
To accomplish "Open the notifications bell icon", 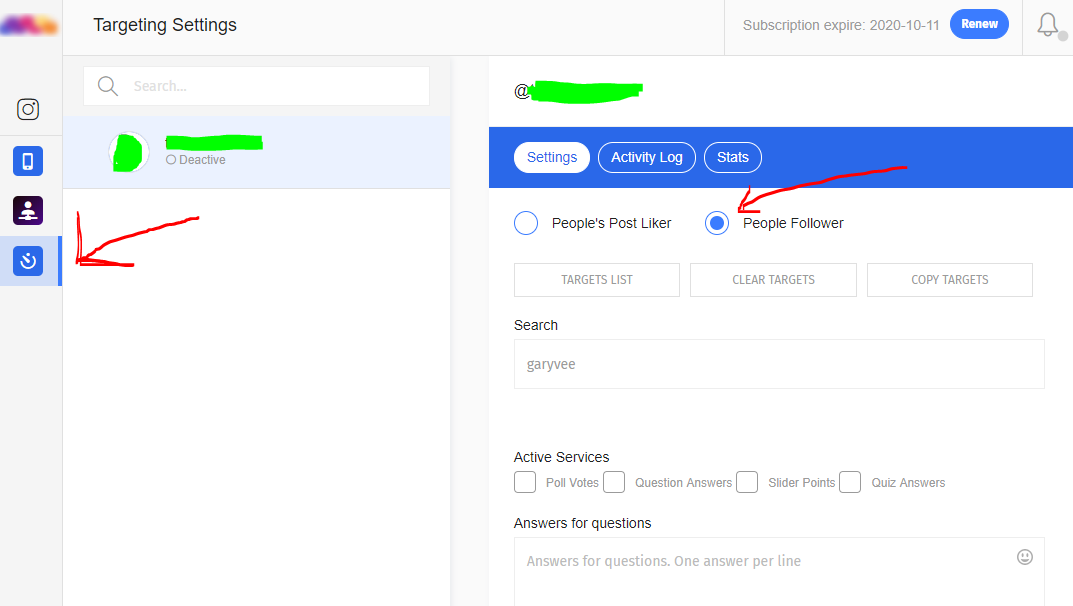I will click(x=1047, y=25).
